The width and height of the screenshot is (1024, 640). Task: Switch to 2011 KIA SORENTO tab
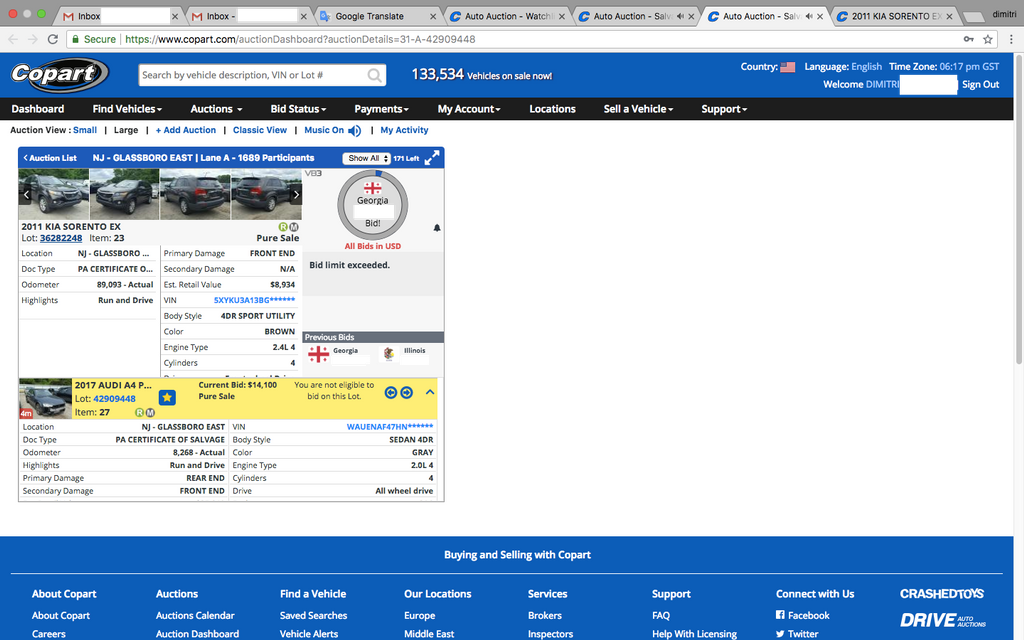click(895, 16)
